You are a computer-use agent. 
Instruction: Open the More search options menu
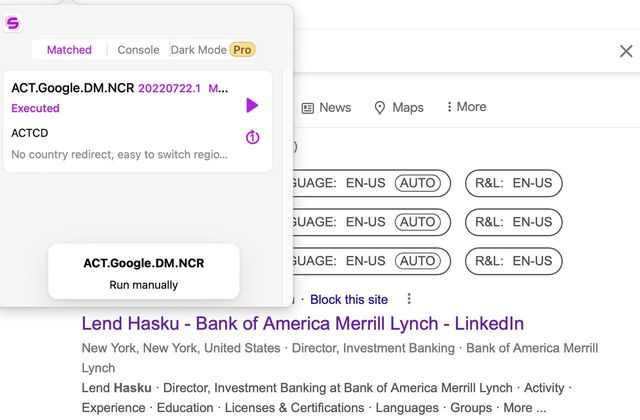(x=467, y=107)
